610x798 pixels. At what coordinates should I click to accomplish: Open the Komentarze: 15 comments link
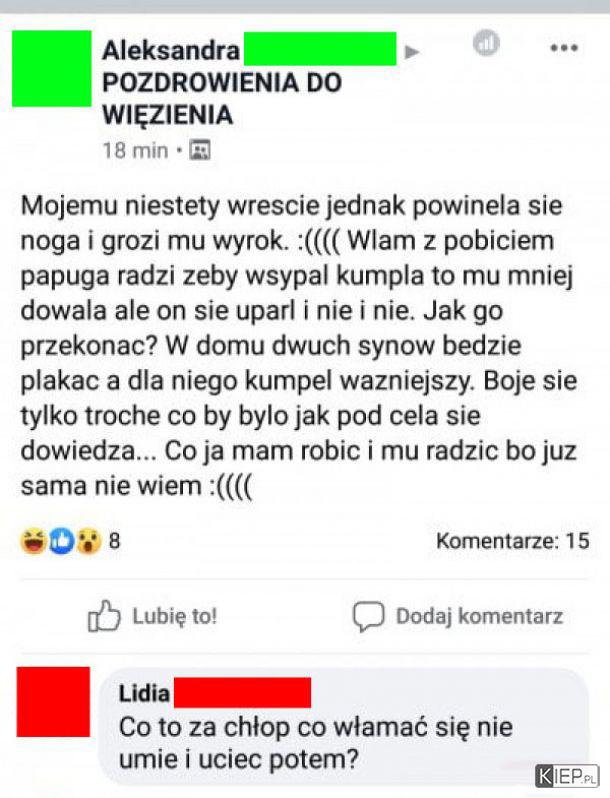pos(513,541)
